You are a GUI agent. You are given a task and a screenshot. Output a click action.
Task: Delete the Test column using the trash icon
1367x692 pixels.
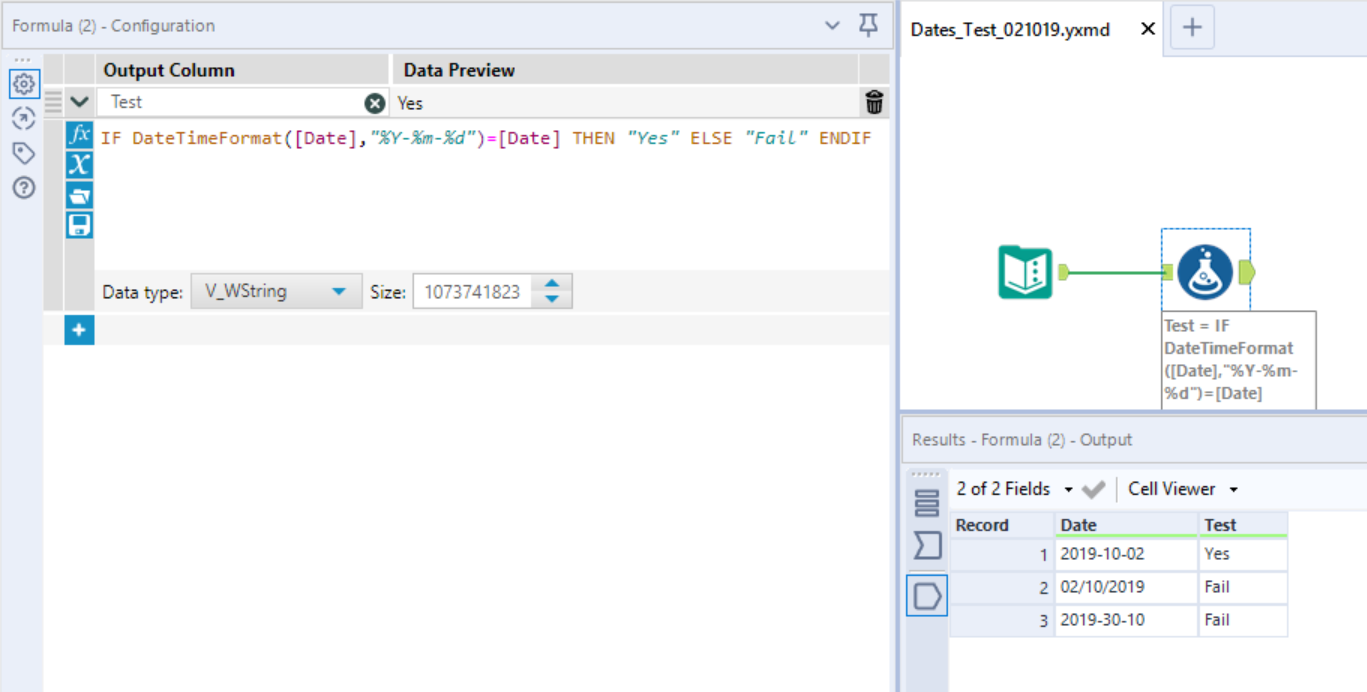tap(873, 101)
